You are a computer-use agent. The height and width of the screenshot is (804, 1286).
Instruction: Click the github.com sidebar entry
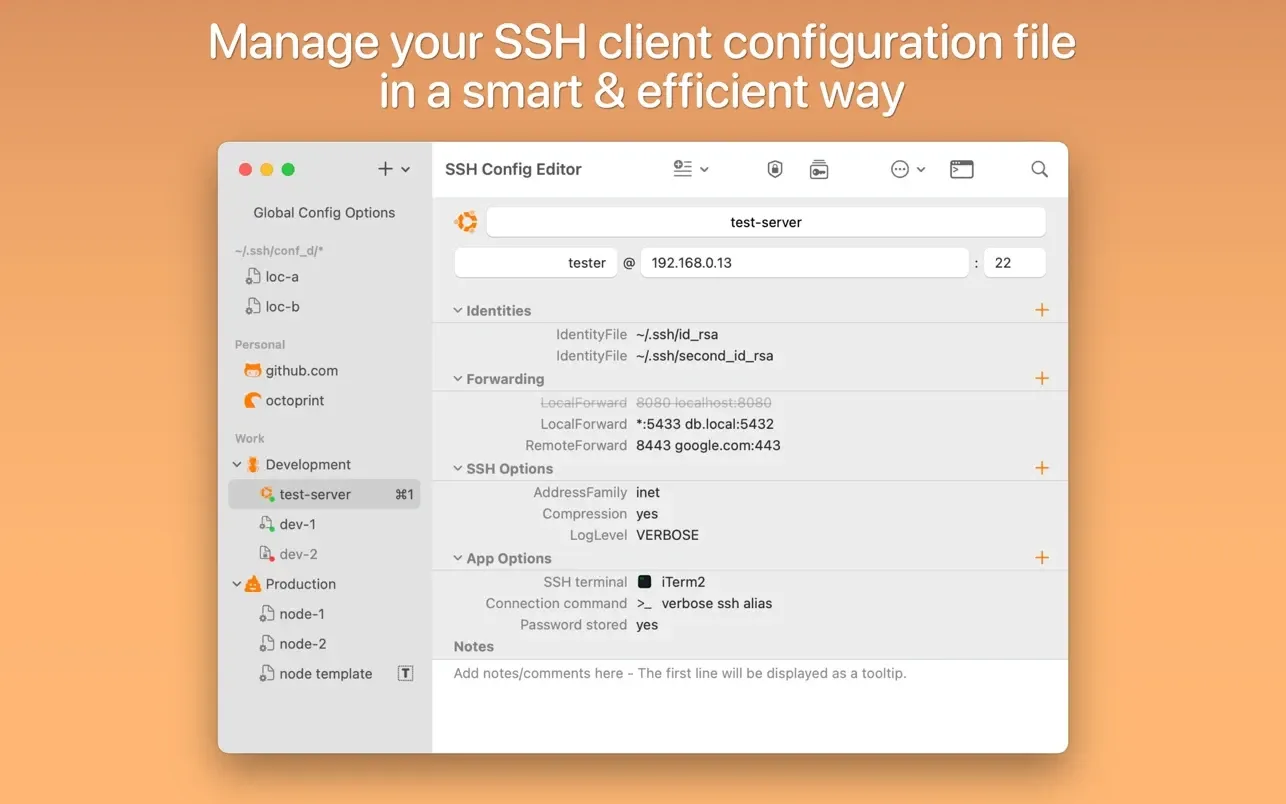[300, 370]
